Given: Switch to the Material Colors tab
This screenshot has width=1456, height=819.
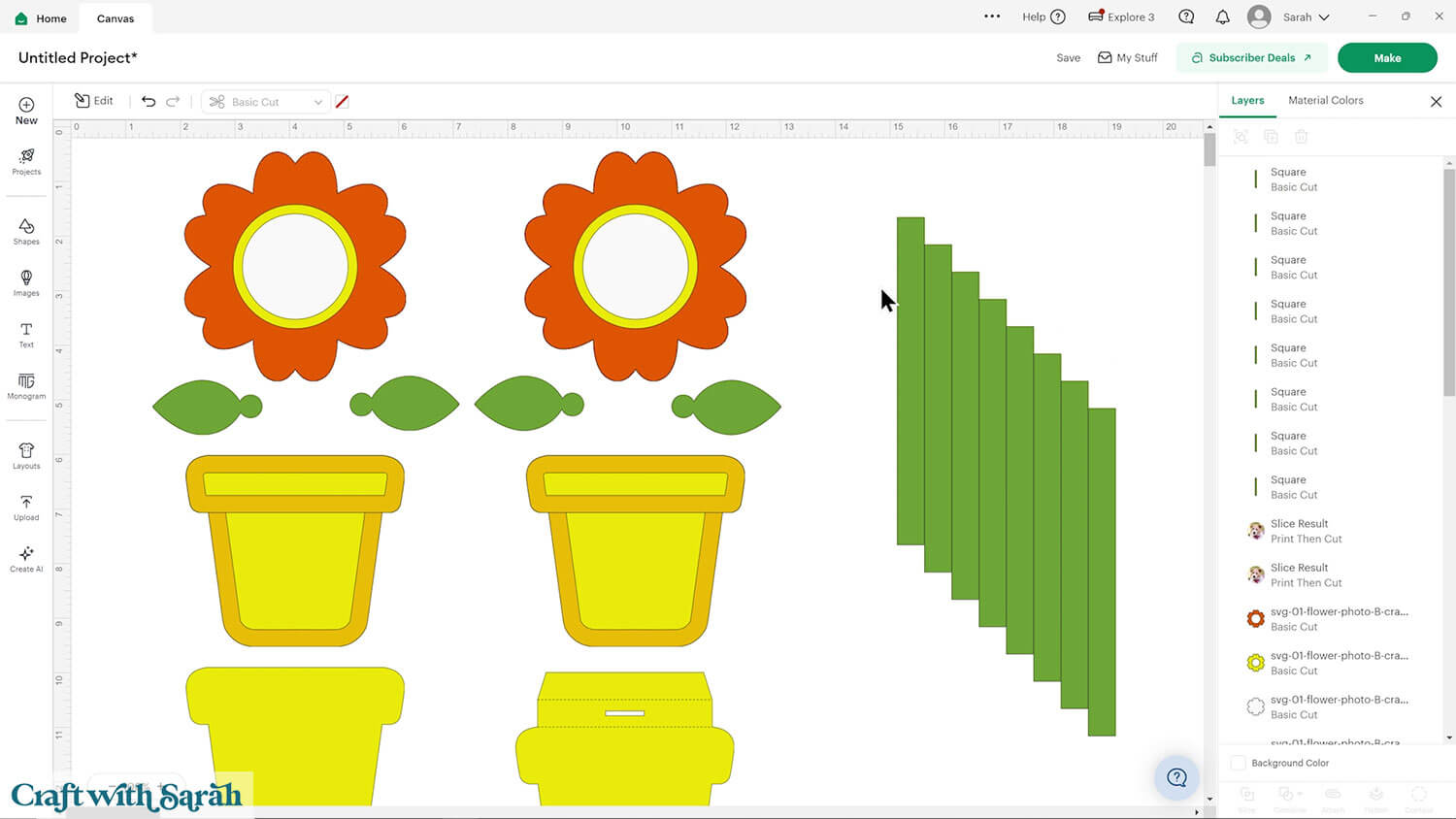Looking at the screenshot, I should tap(1325, 101).
